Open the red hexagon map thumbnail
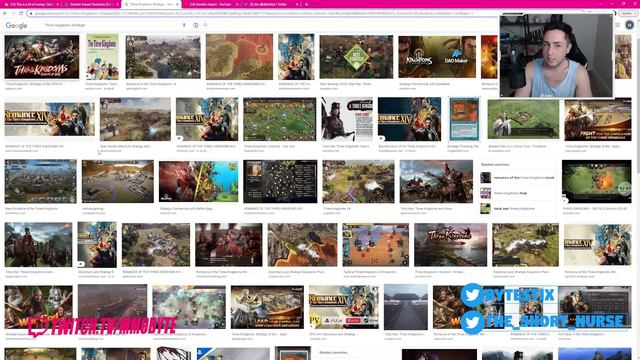The height and width of the screenshot is (360, 640). [x=239, y=57]
